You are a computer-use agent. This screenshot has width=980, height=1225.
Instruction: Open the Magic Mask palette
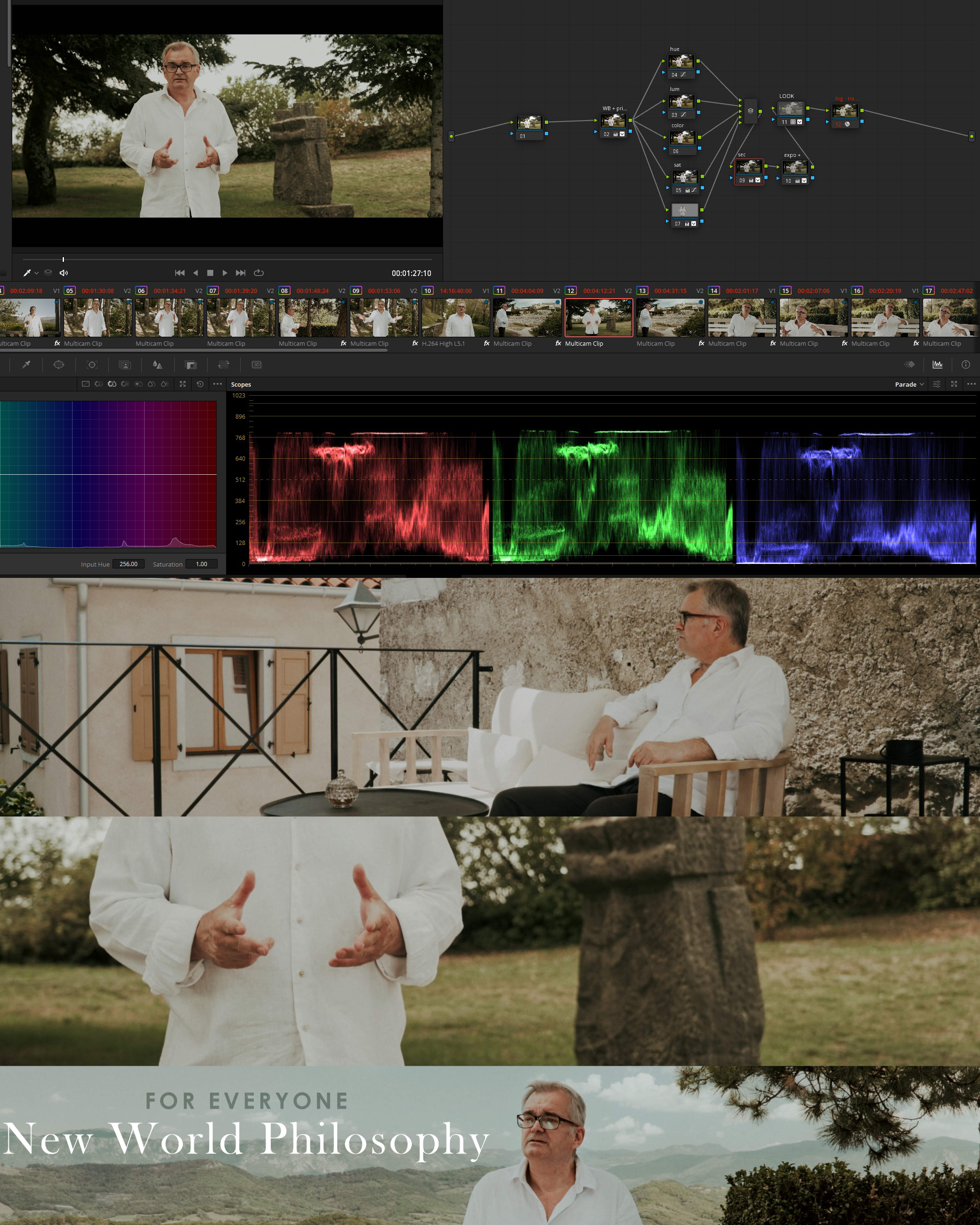coord(124,365)
